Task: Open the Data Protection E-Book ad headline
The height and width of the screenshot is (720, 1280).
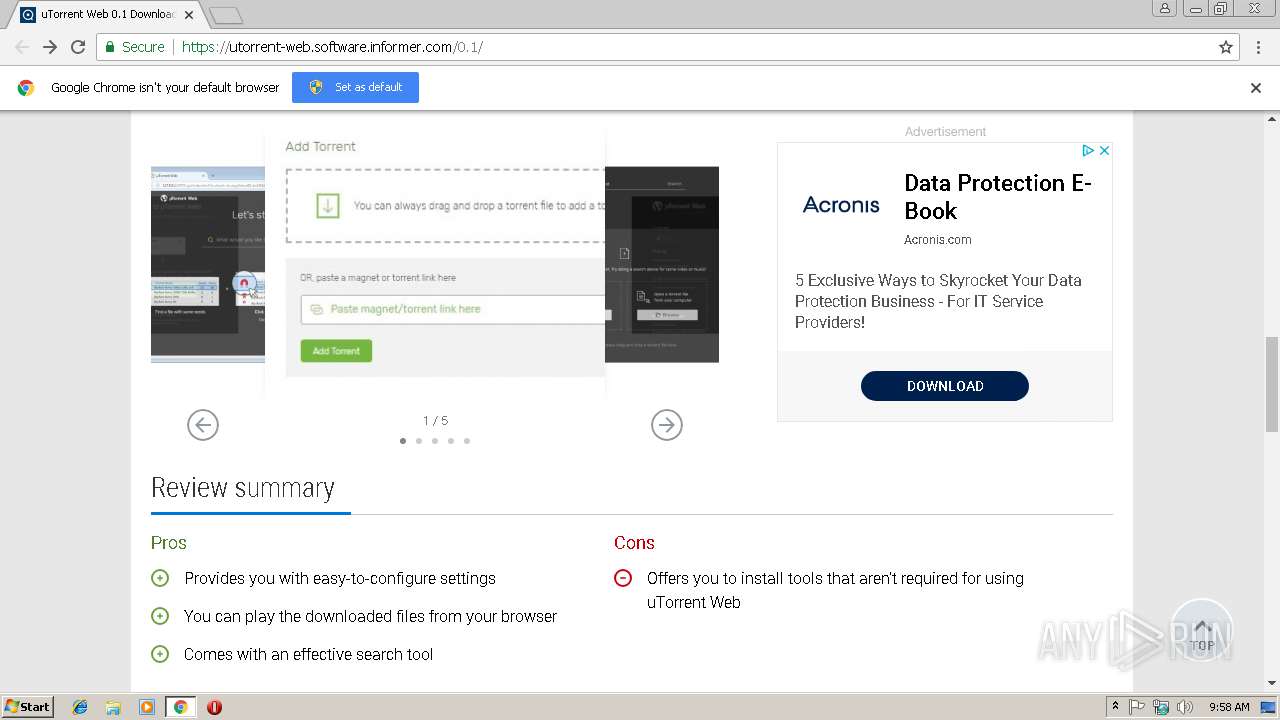Action: 998,197
